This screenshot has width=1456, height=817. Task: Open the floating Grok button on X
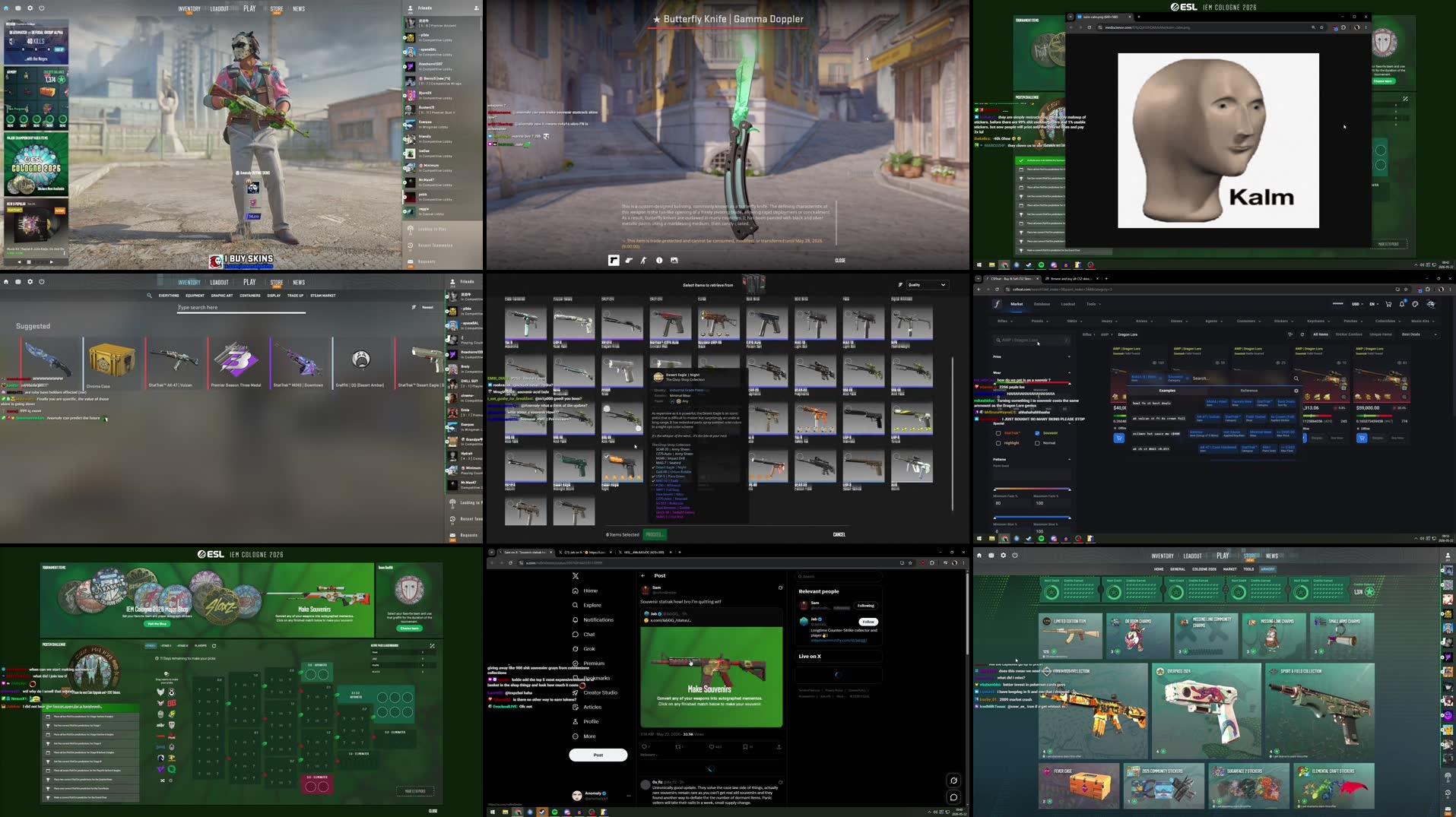(x=953, y=781)
